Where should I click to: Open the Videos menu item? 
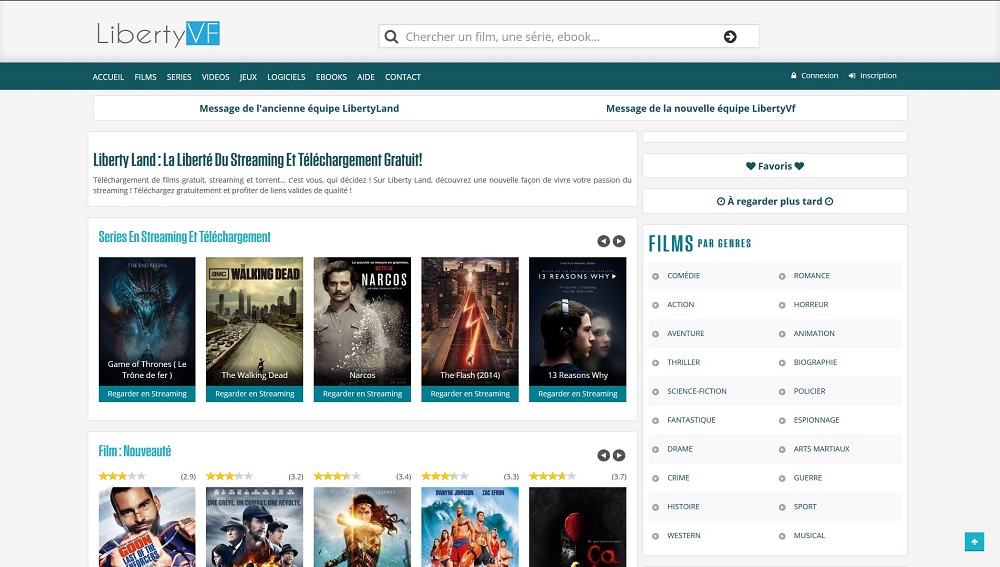coord(216,77)
